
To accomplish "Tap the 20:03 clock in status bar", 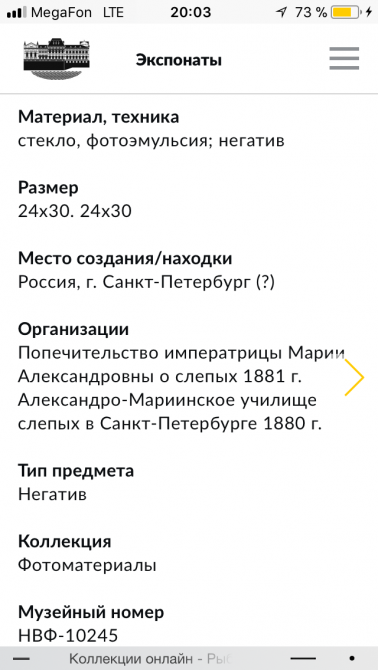I will coord(190,12).
